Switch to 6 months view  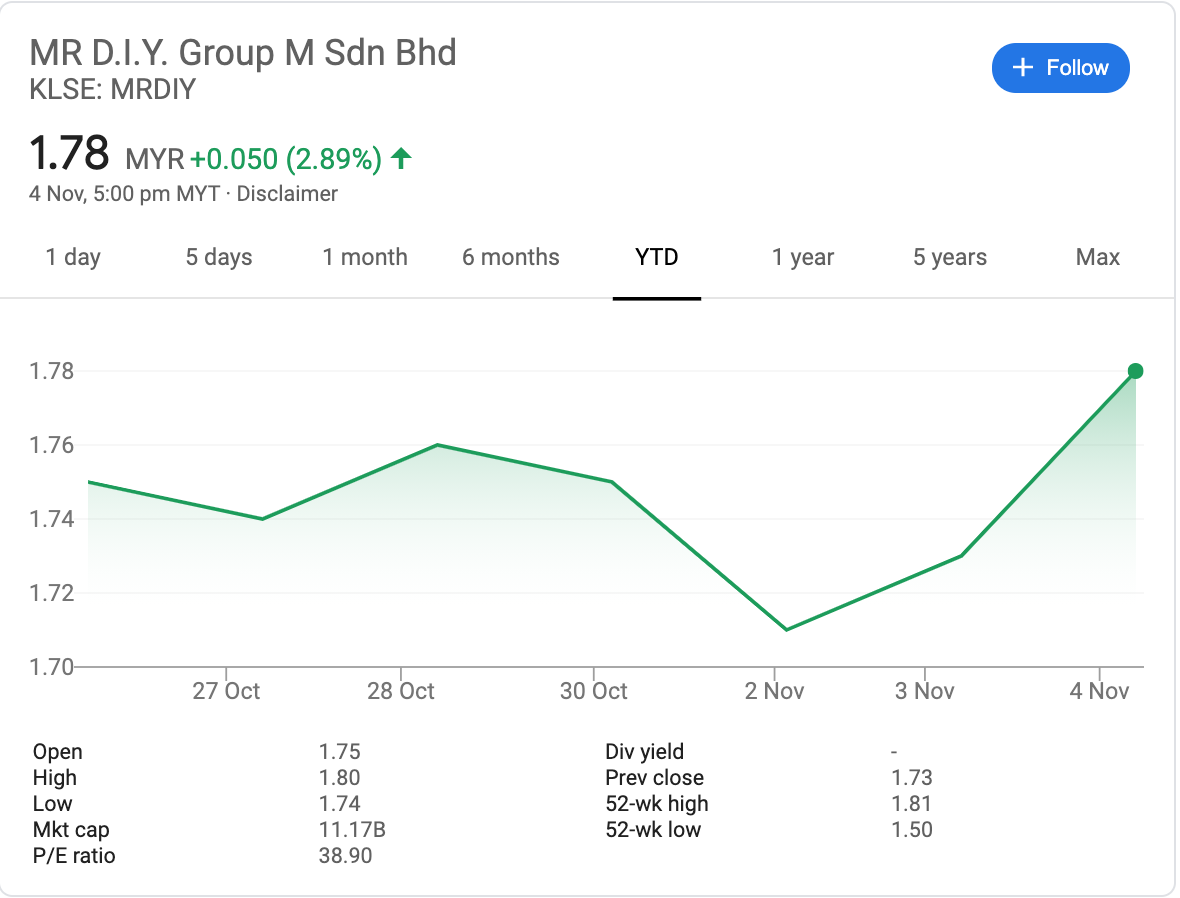[511, 257]
